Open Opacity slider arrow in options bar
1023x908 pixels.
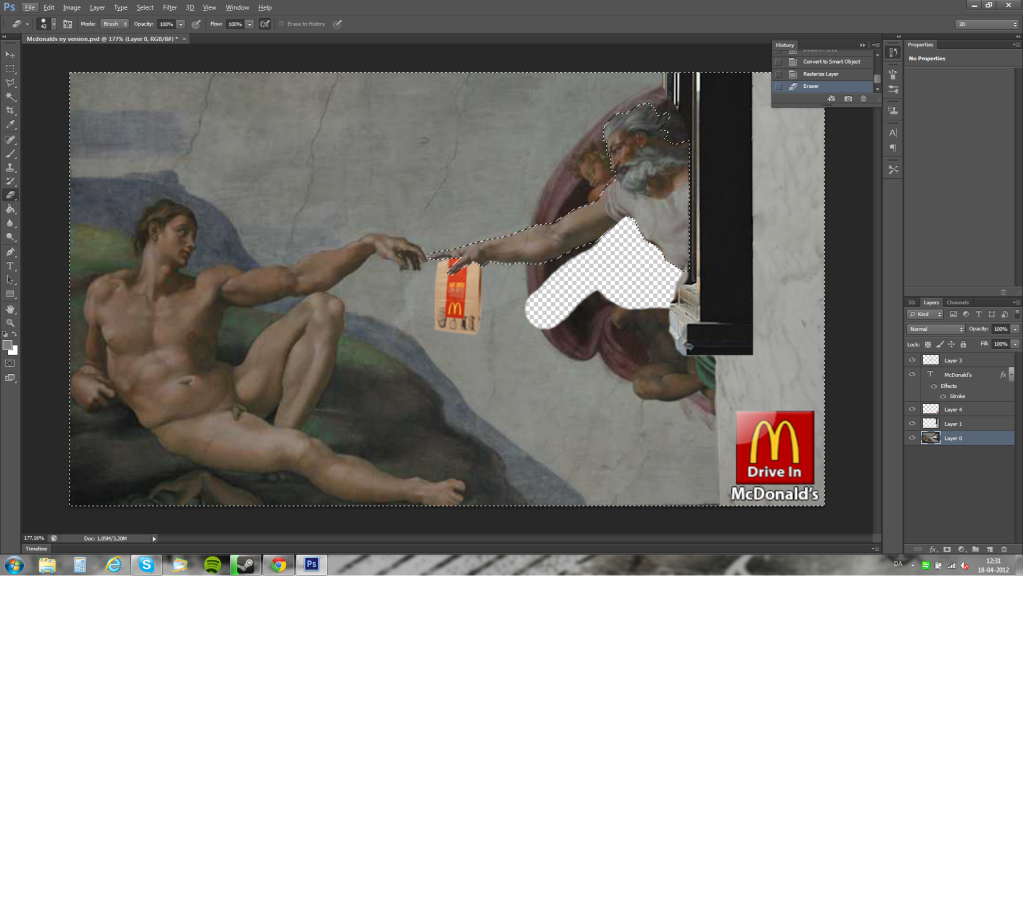point(181,24)
